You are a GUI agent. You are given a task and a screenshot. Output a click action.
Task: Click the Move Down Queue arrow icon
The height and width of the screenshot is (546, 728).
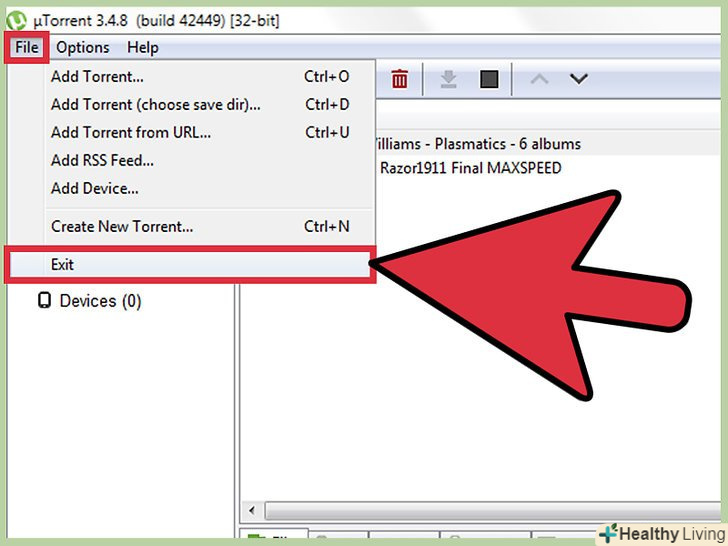point(578,79)
